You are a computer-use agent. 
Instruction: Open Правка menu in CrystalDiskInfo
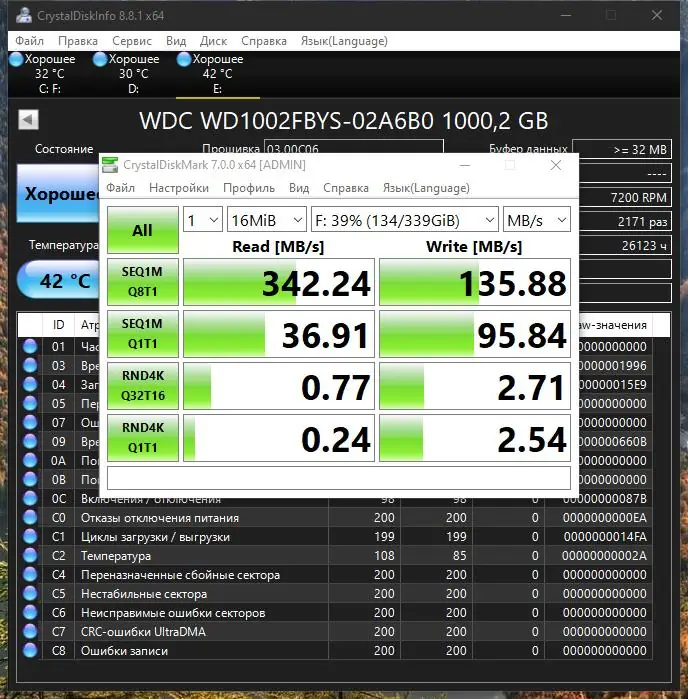click(78, 41)
